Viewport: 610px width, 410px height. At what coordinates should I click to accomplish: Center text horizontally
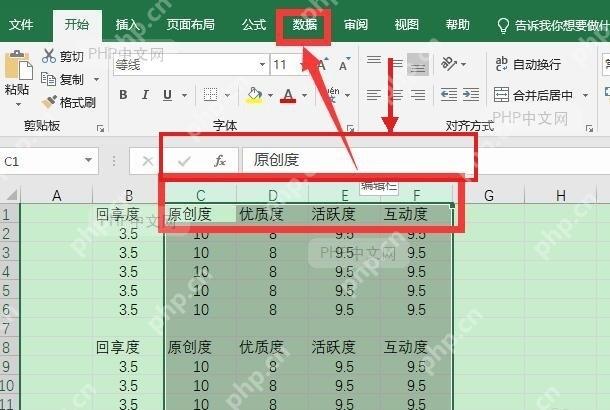tap(396, 95)
